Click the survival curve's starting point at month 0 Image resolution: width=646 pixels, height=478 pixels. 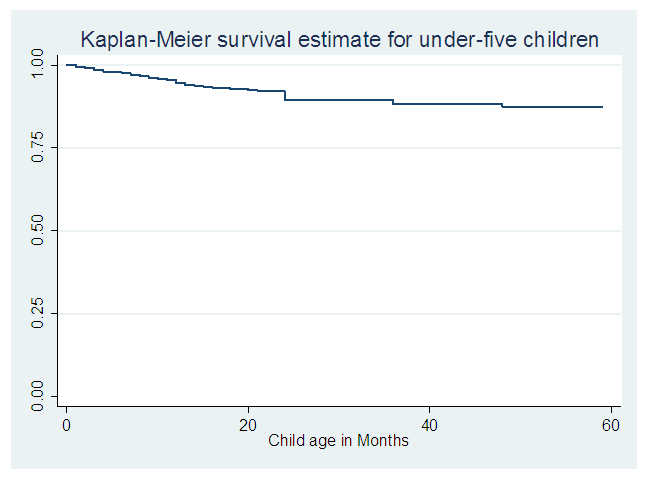(67, 65)
